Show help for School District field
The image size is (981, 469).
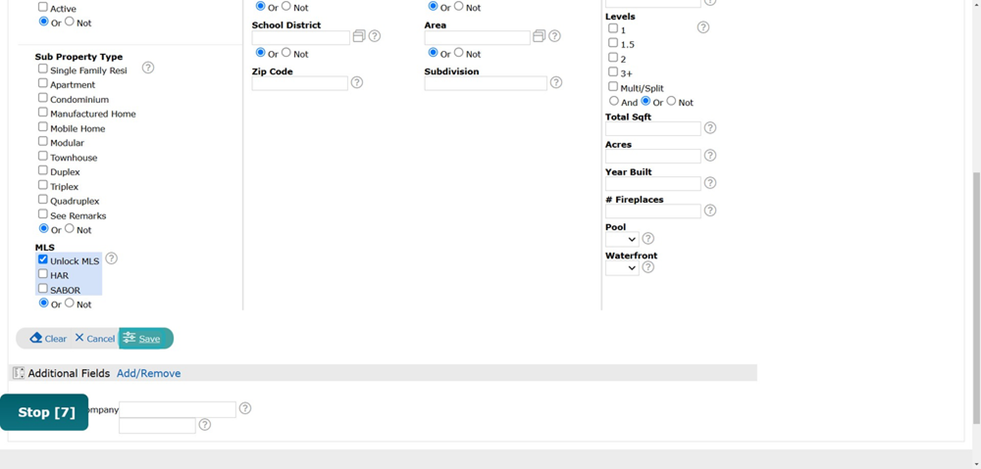tap(374, 36)
